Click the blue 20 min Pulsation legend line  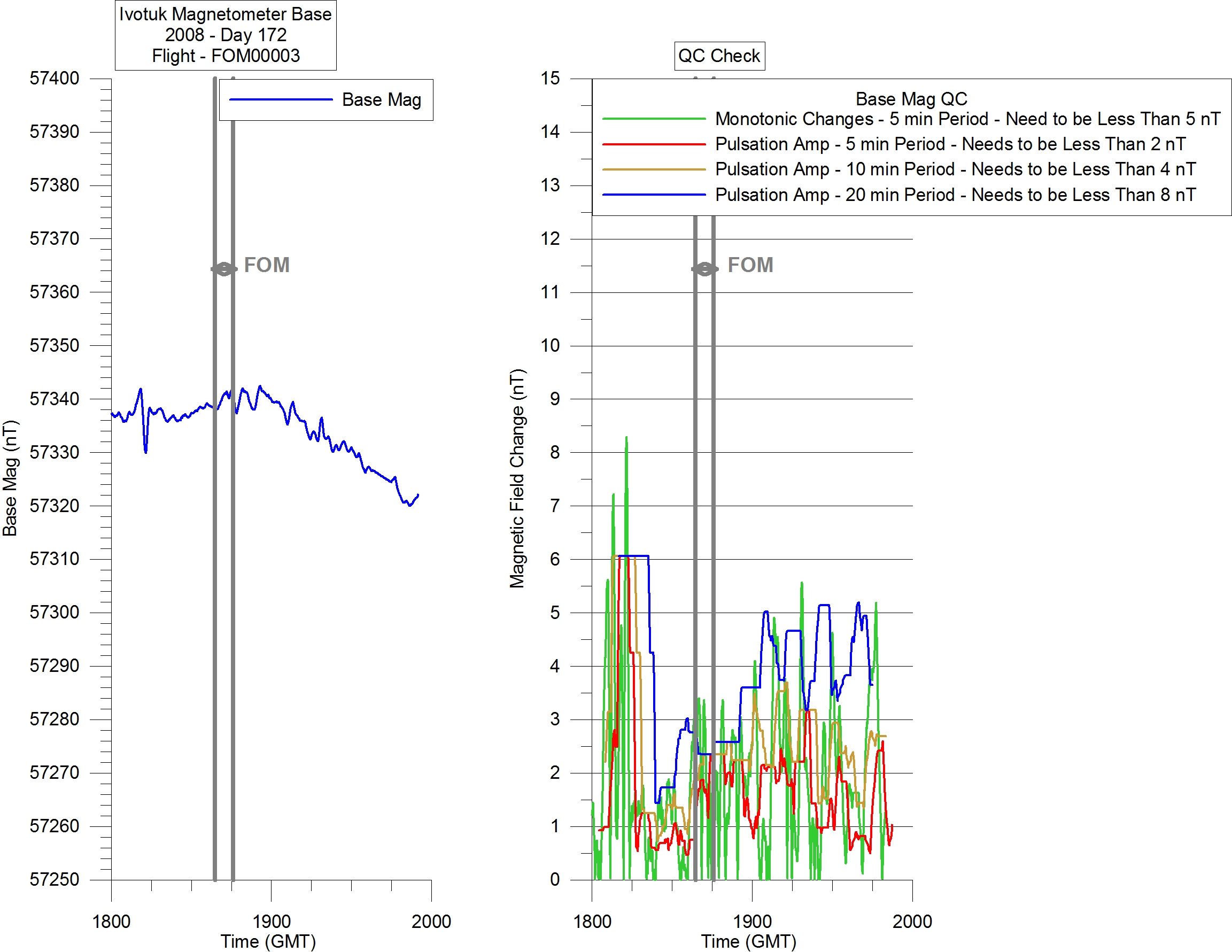point(654,195)
